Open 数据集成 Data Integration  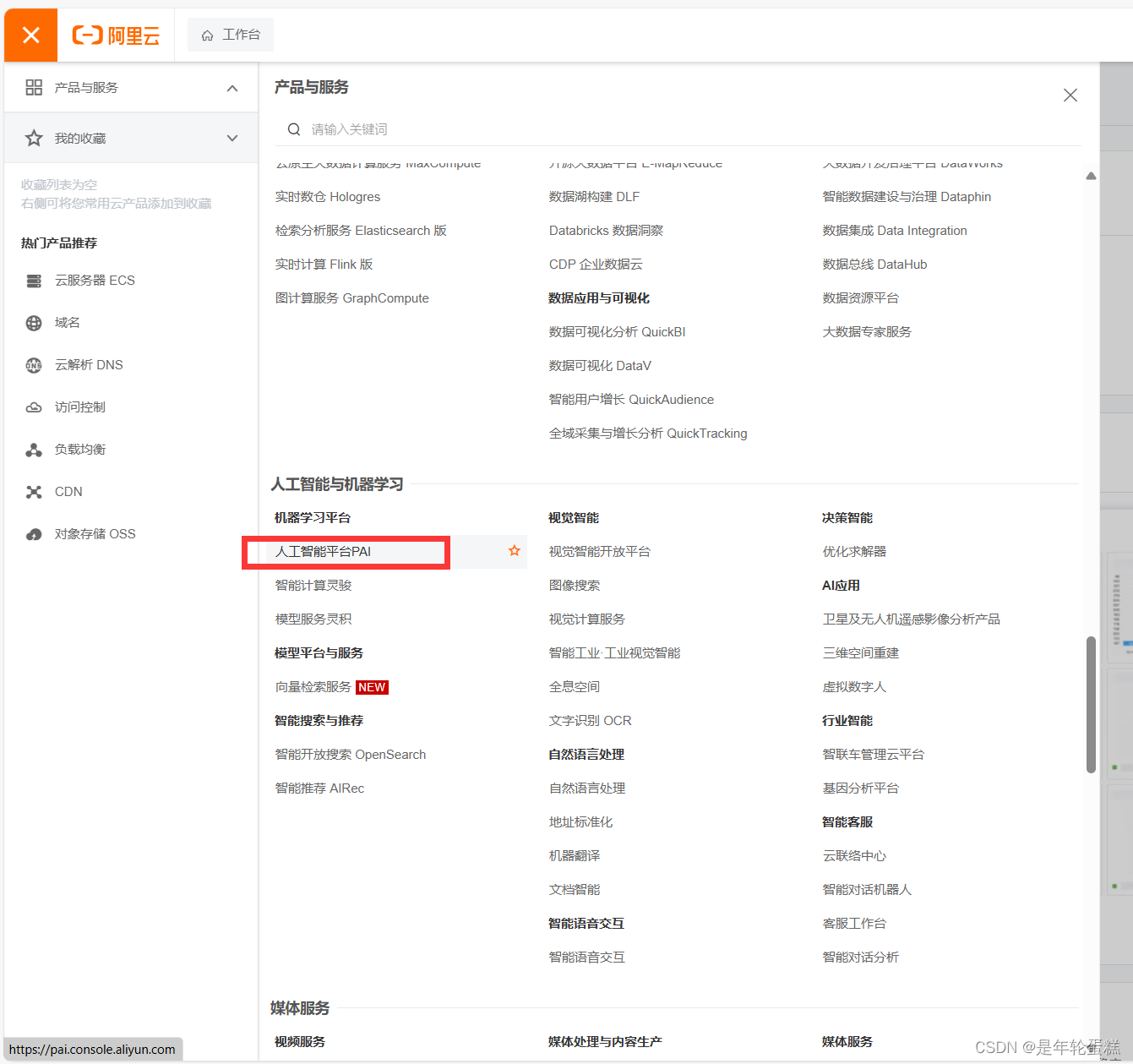(895, 231)
